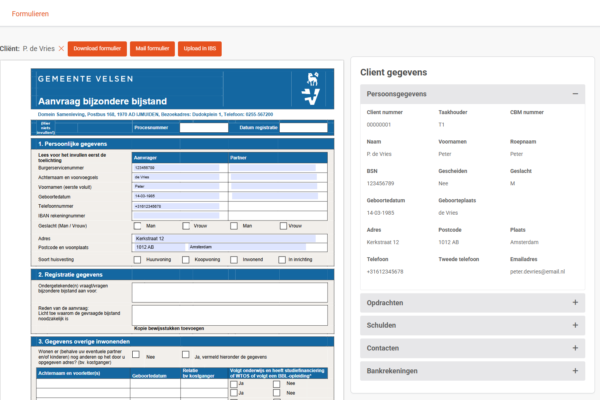600x400 pixels.
Task: Click the section header 3. Gegevens overige inwonenden
Action: 183,341
